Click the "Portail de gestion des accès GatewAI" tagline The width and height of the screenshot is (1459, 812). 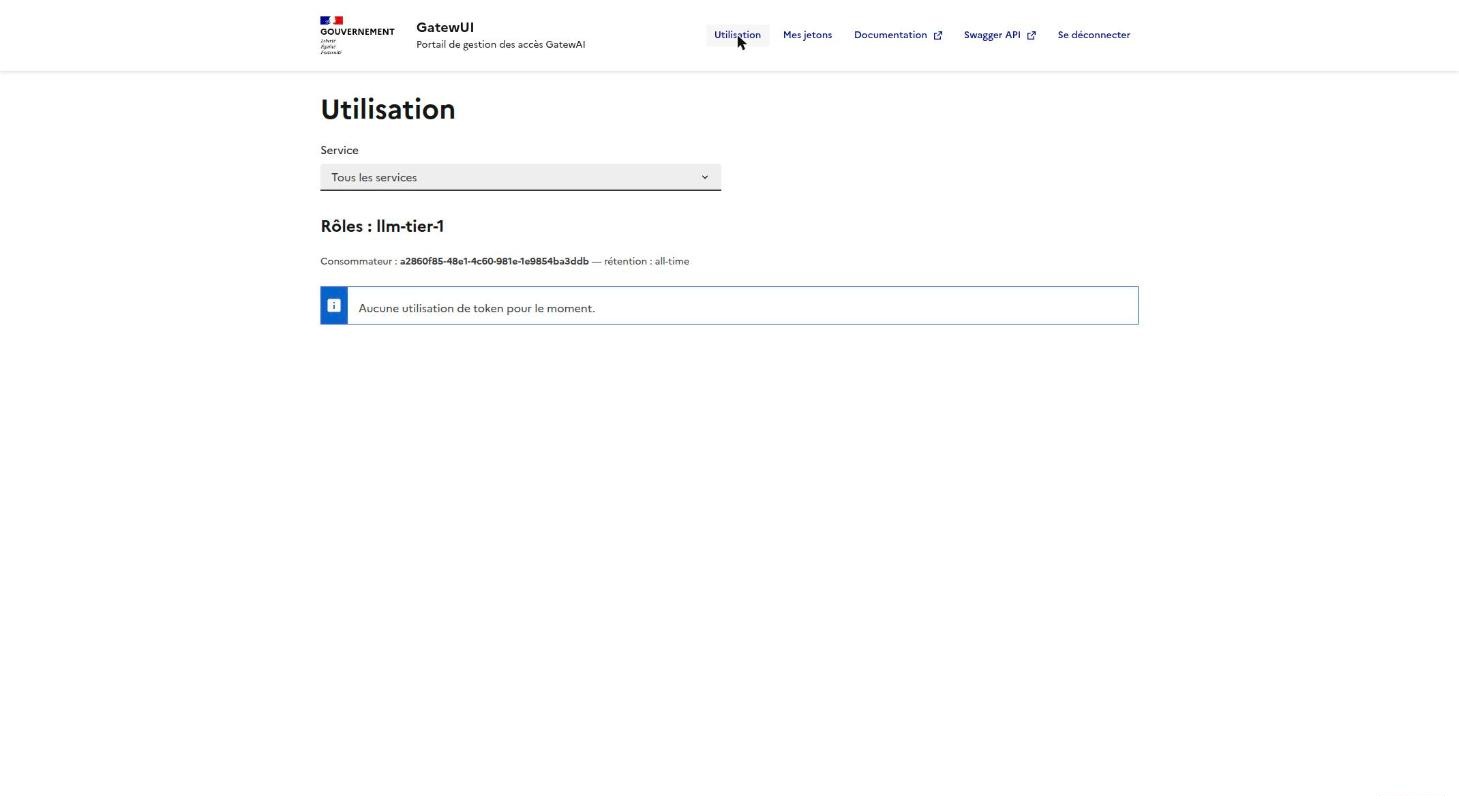point(500,44)
